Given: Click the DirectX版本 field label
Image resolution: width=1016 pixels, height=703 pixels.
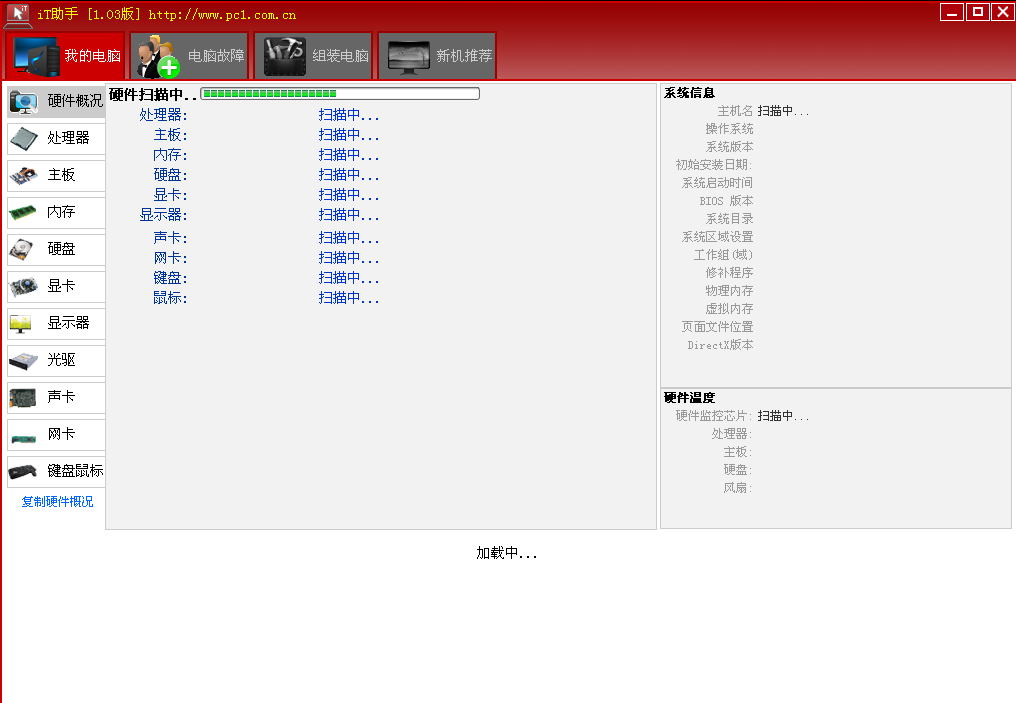Looking at the screenshot, I should coord(721,345).
